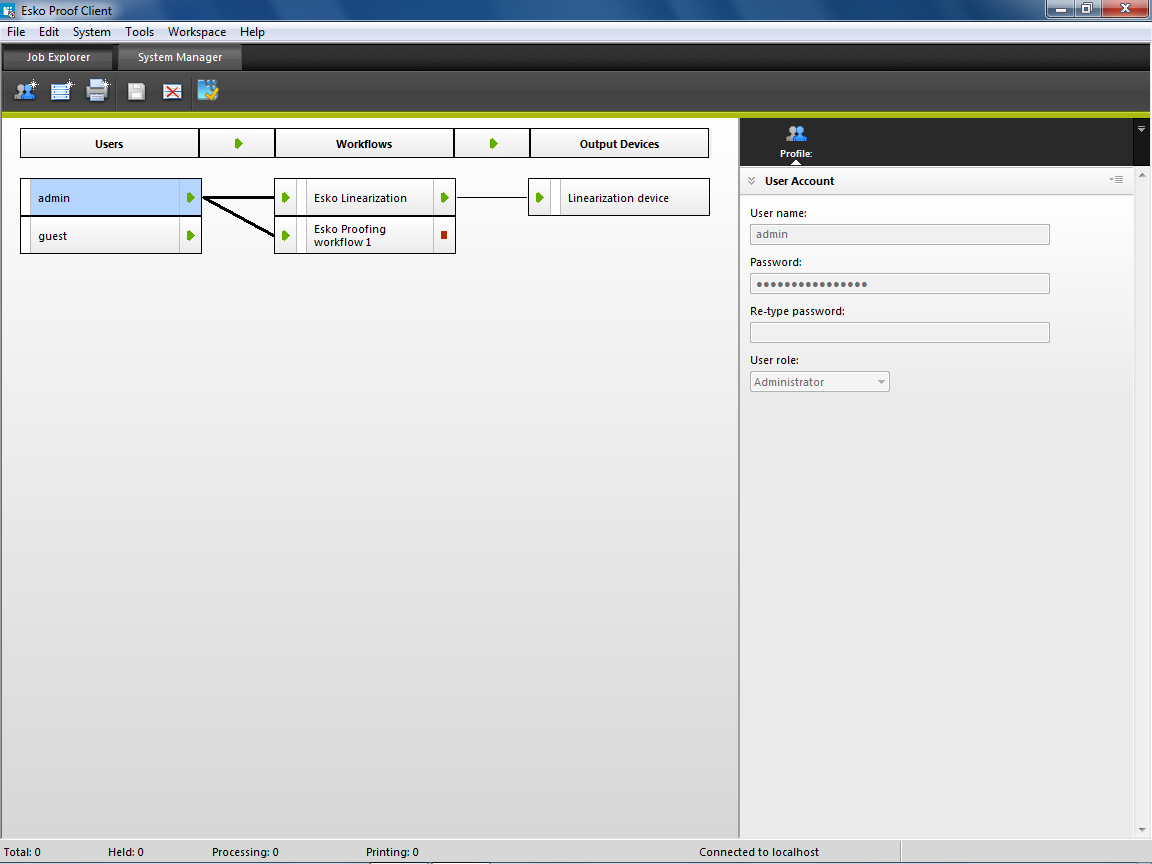Click green arrow left of Esko Proofing workflow 1
This screenshot has width=1152, height=864.
(x=286, y=236)
